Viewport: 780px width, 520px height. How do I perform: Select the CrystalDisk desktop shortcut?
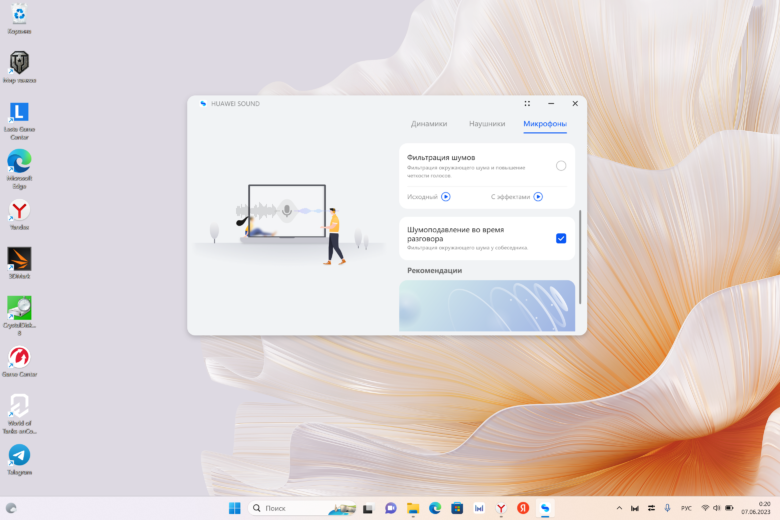click(x=19, y=316)
